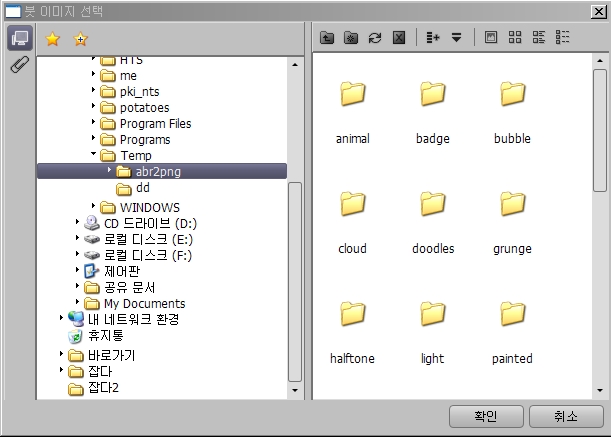Select the 잡다2 folder
611x438 pixels.
[x=94, y=388]
